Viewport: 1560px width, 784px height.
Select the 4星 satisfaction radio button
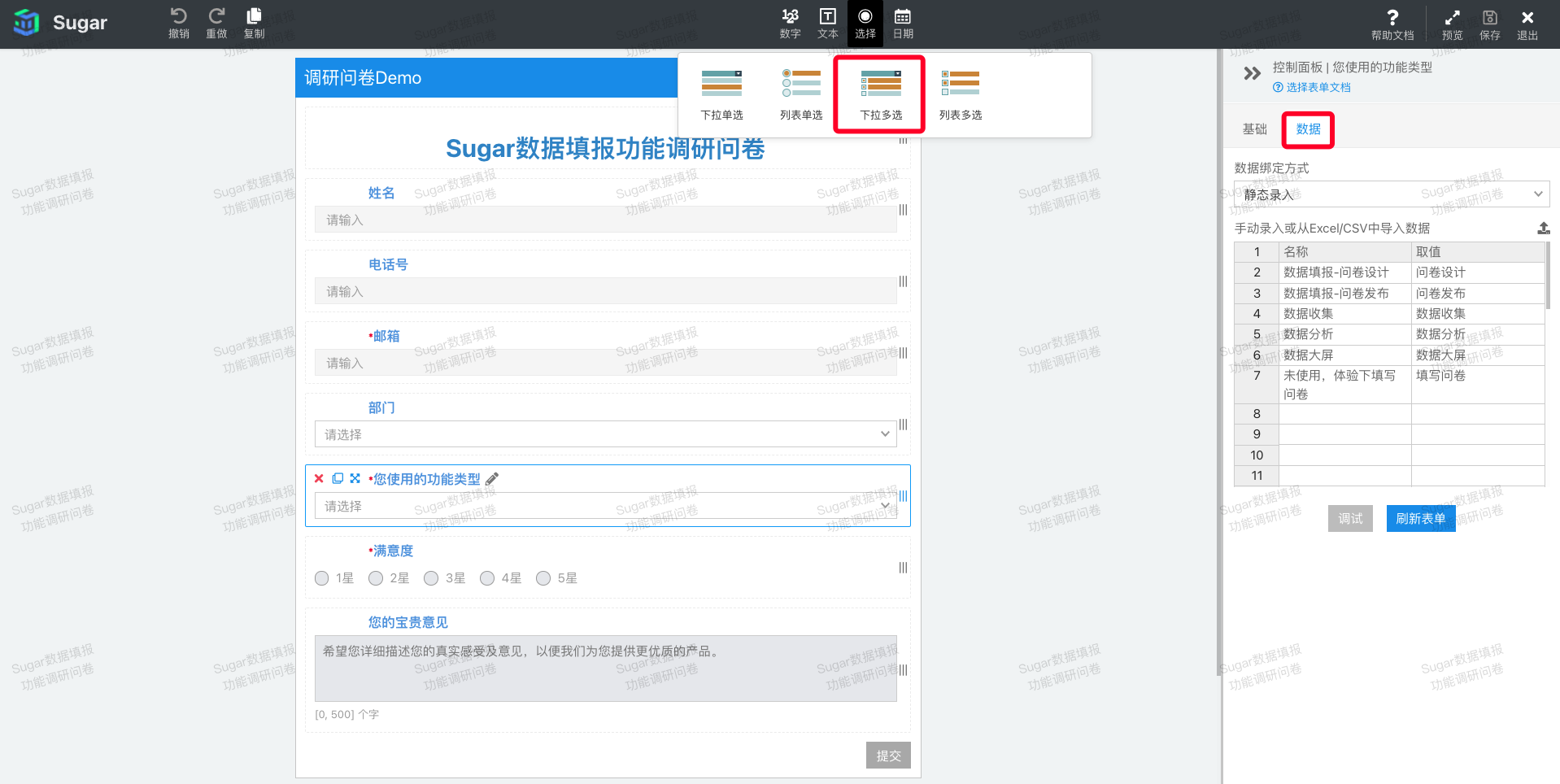tap(487, 578)
